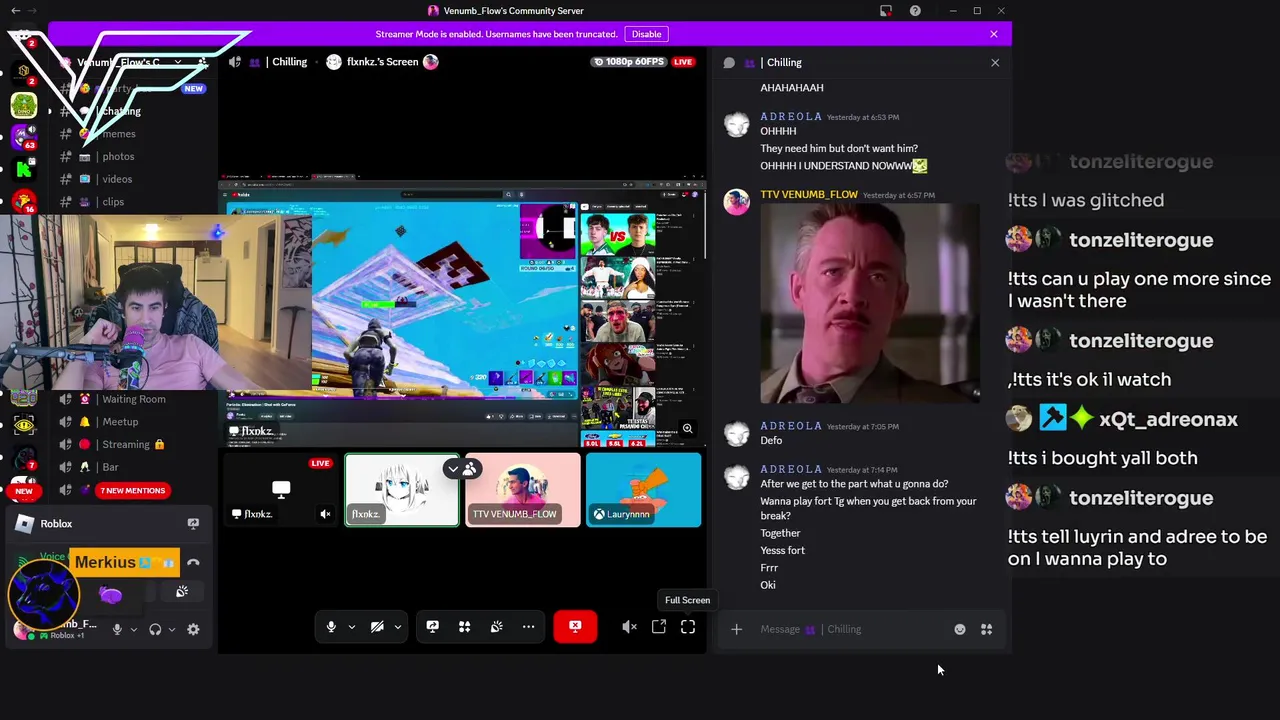This screenshot has height=720, width=1280.
Task: Click the Chilling voice channel header title
Action: coord(289,62)
